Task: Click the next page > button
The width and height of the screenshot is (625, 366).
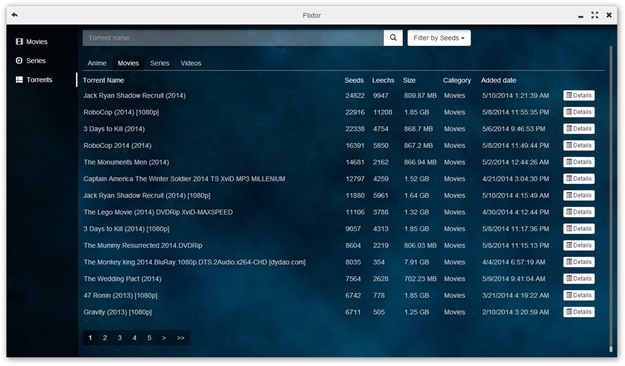Action: 164,338
